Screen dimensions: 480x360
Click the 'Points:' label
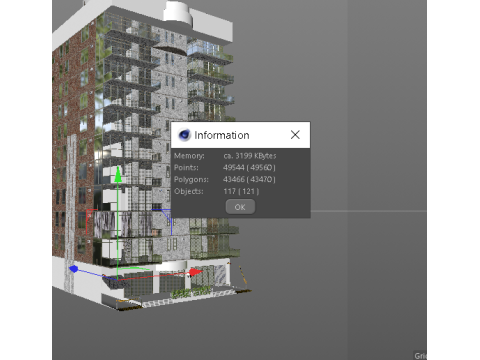186,167
